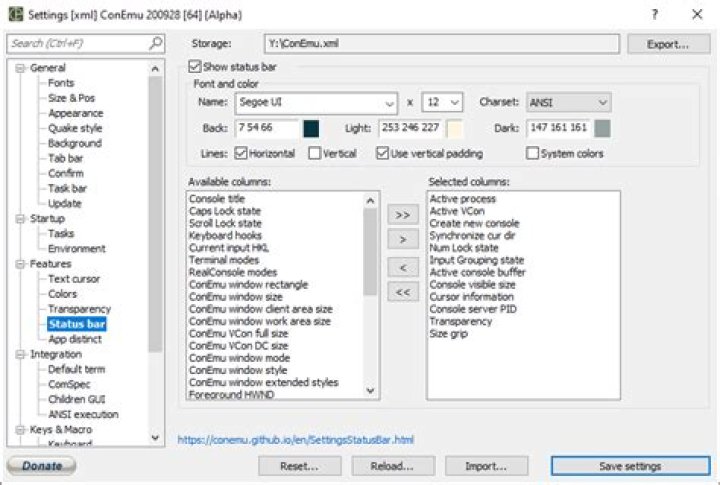Image resolution: width=720 pixels, height=485 pixels.
Task: Select 'Active process' in Selected columns
Action: 462,199
